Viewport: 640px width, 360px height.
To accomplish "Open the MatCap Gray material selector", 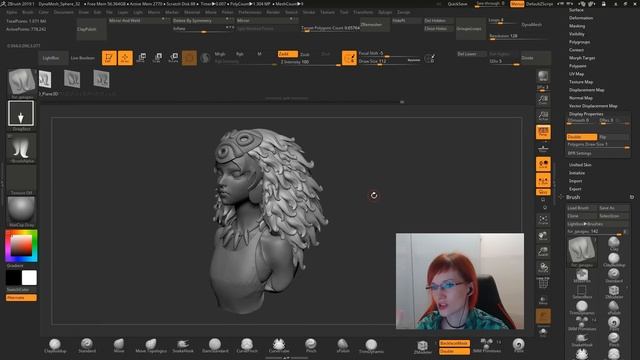I will (21, 211).
